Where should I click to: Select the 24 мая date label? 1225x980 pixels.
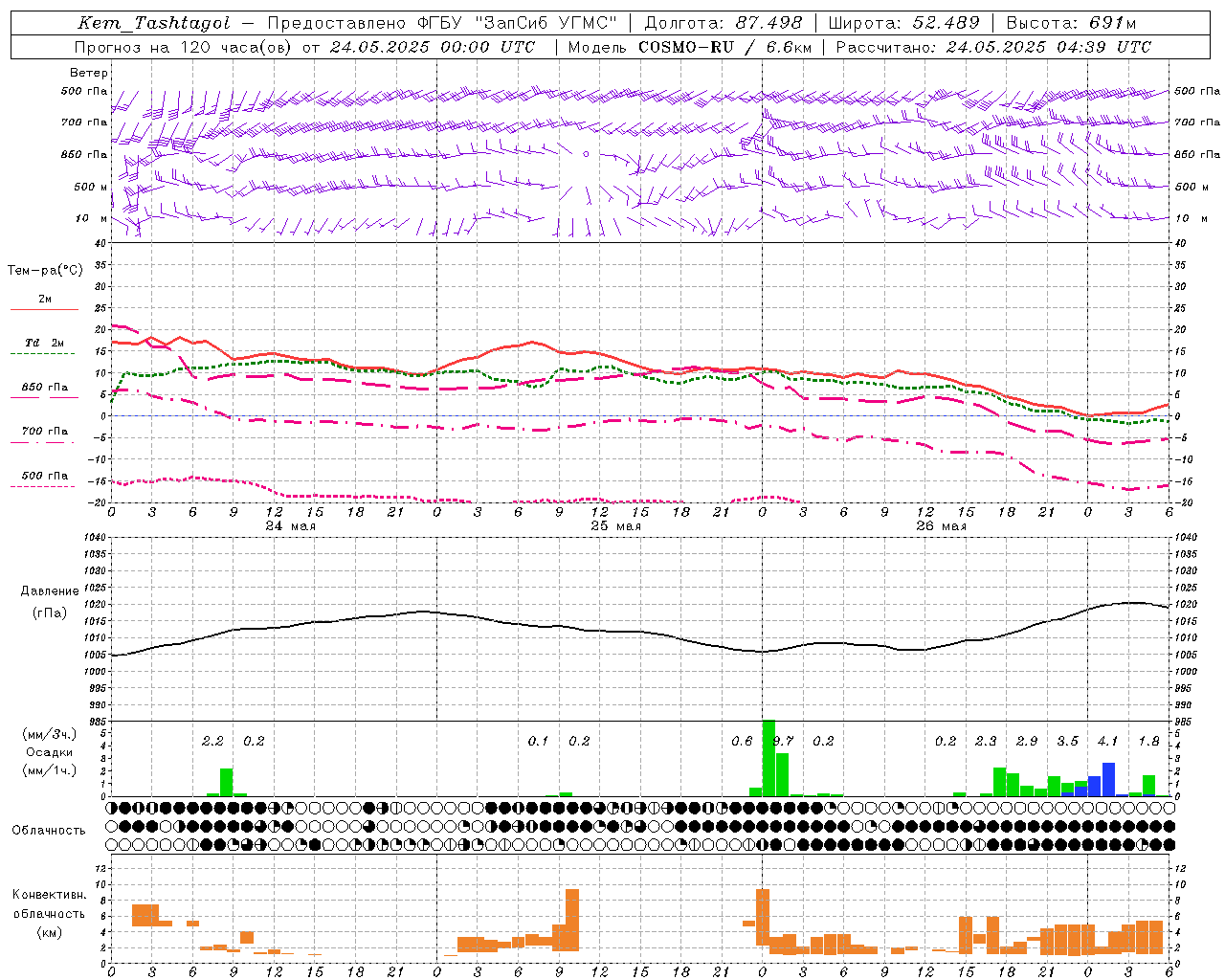pos(291,526)
